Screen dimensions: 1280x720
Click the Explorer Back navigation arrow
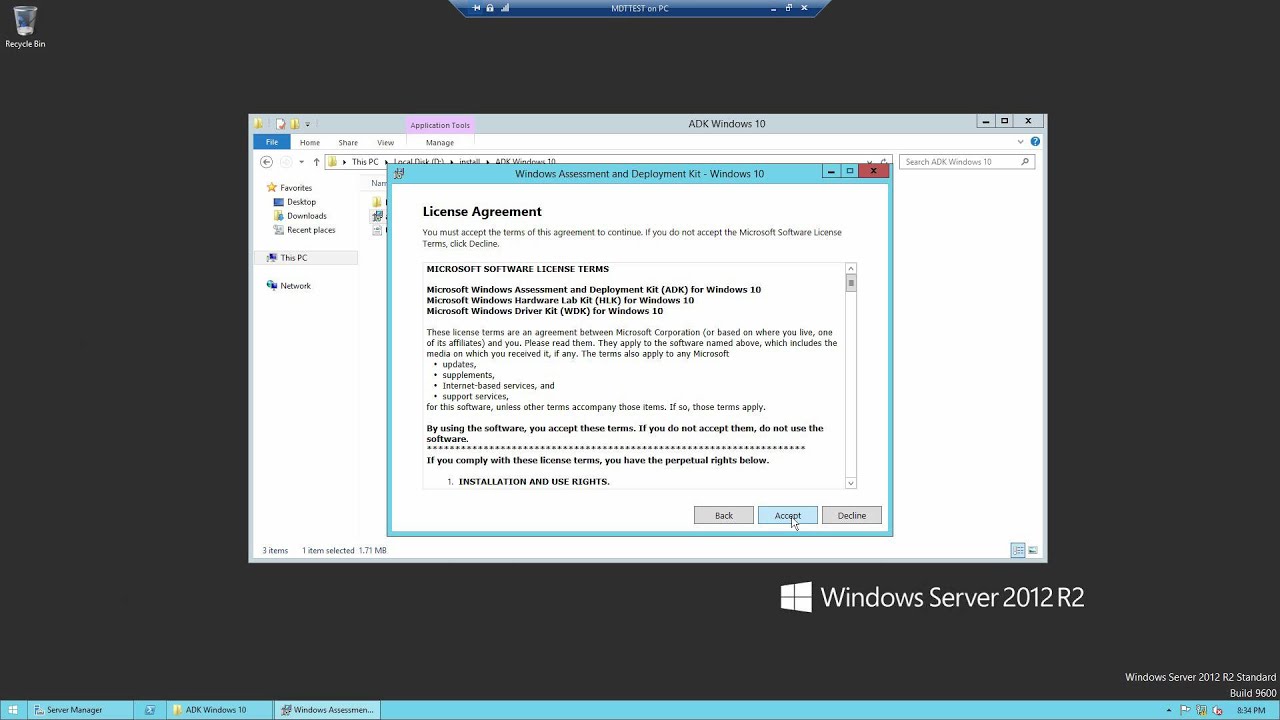266,162
